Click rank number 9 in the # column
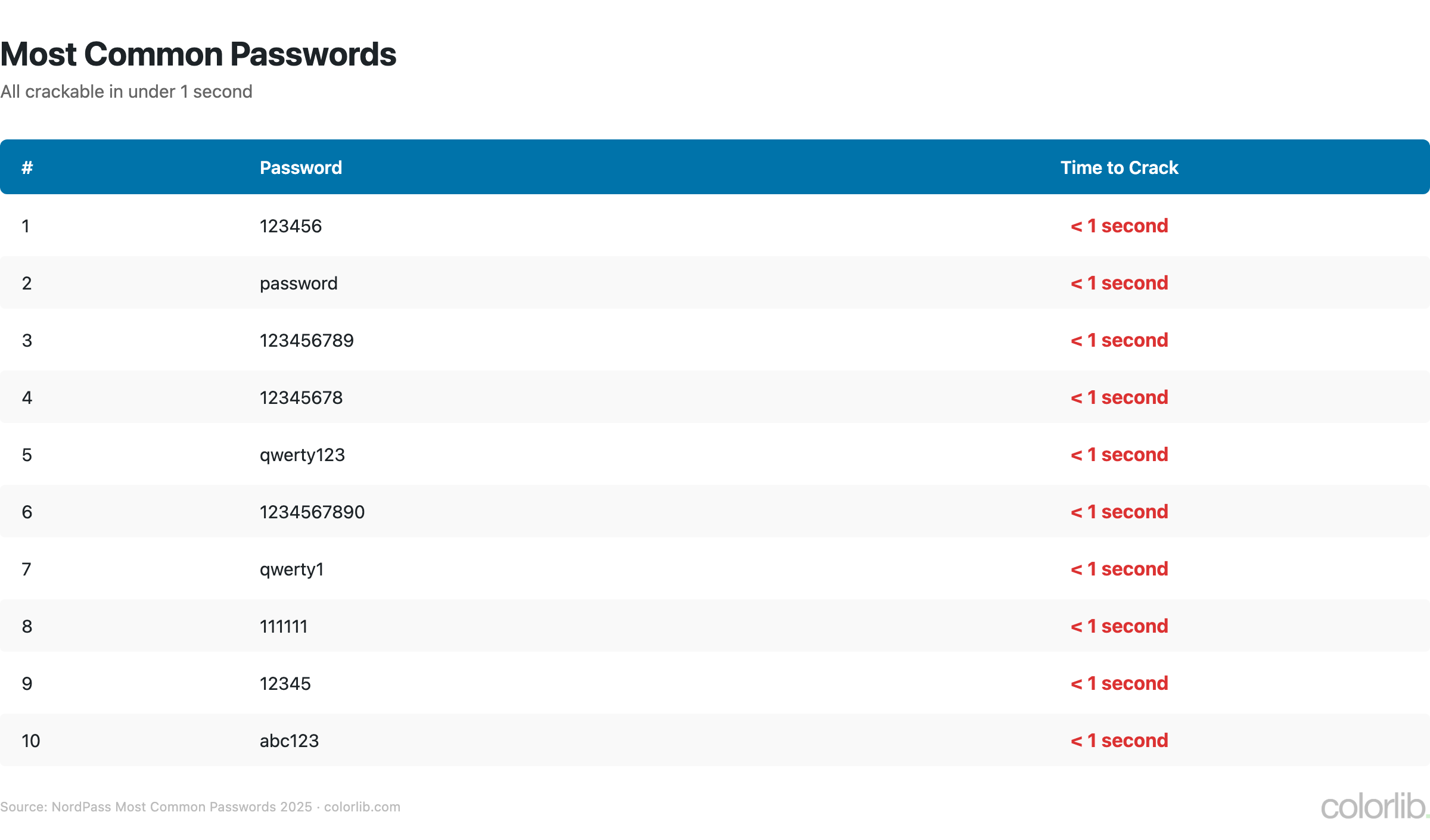Screen dimensions: 1430x840 27,684
